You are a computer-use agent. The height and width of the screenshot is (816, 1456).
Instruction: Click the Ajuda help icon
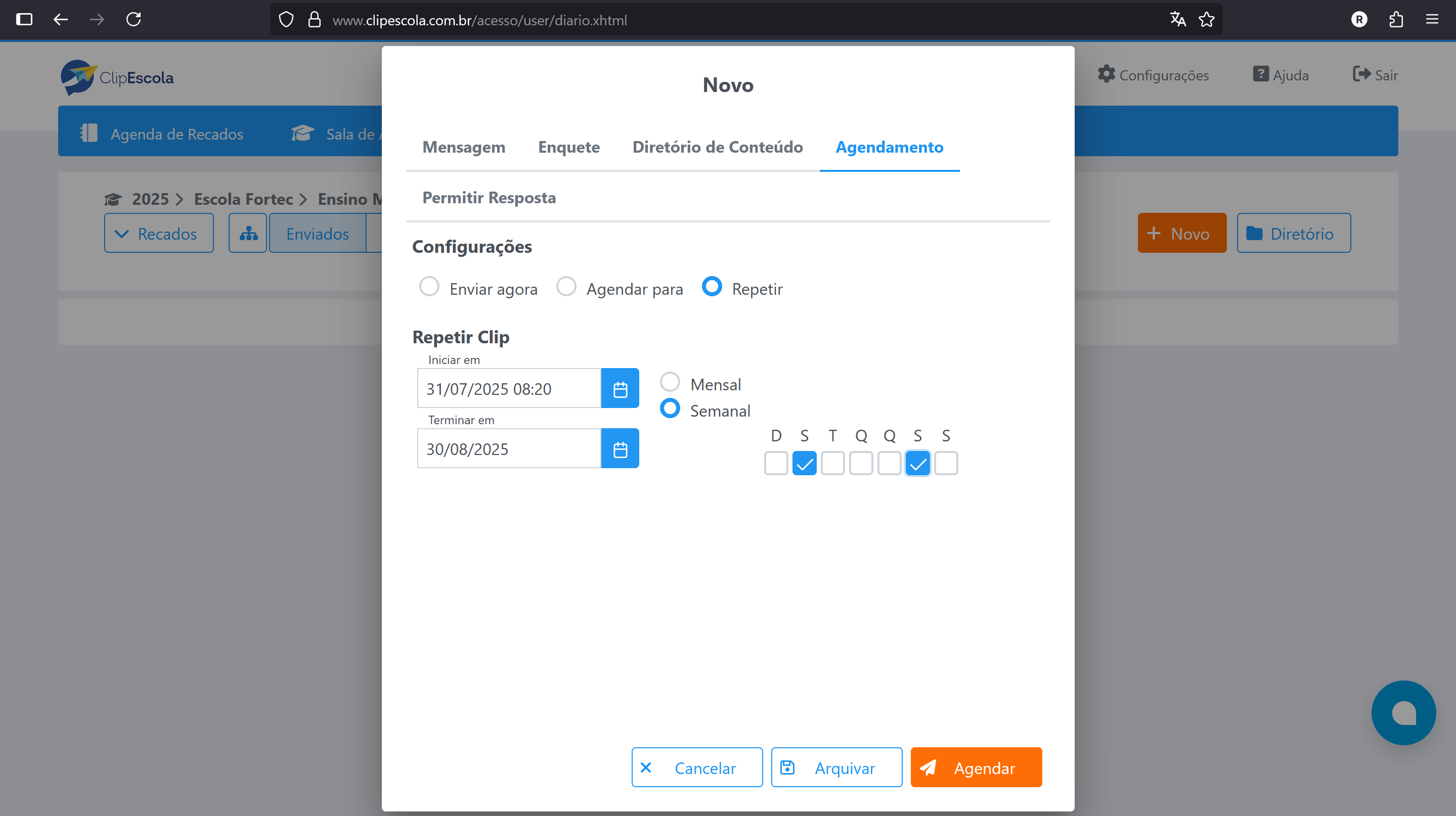point(1261,74)
